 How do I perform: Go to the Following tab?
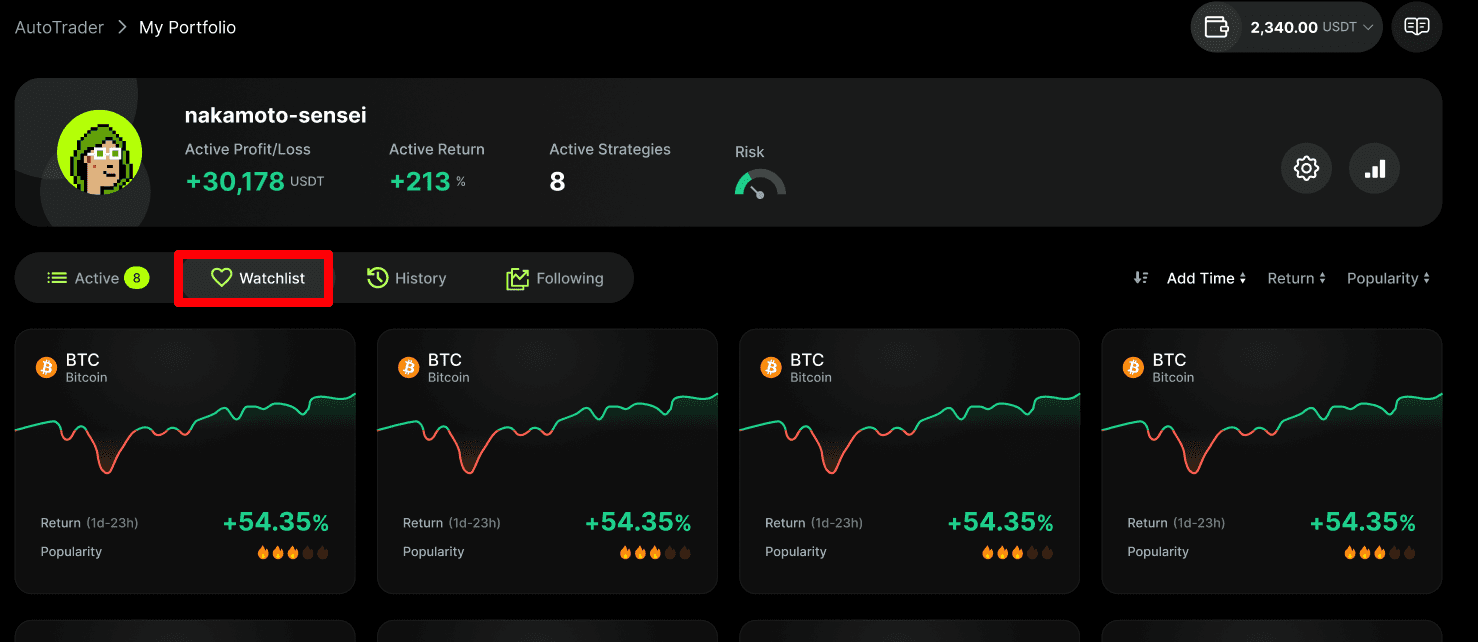[555, 278]
